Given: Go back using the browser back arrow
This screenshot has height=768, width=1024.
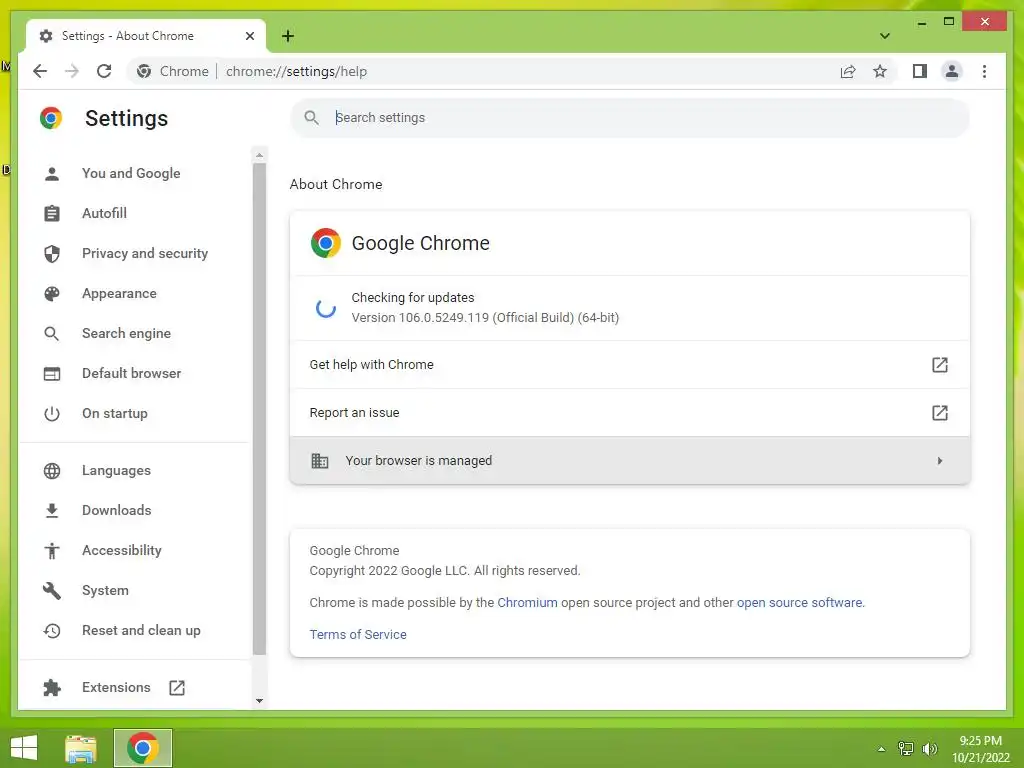Looking at the screenshot, I should [x=40, y=71].
